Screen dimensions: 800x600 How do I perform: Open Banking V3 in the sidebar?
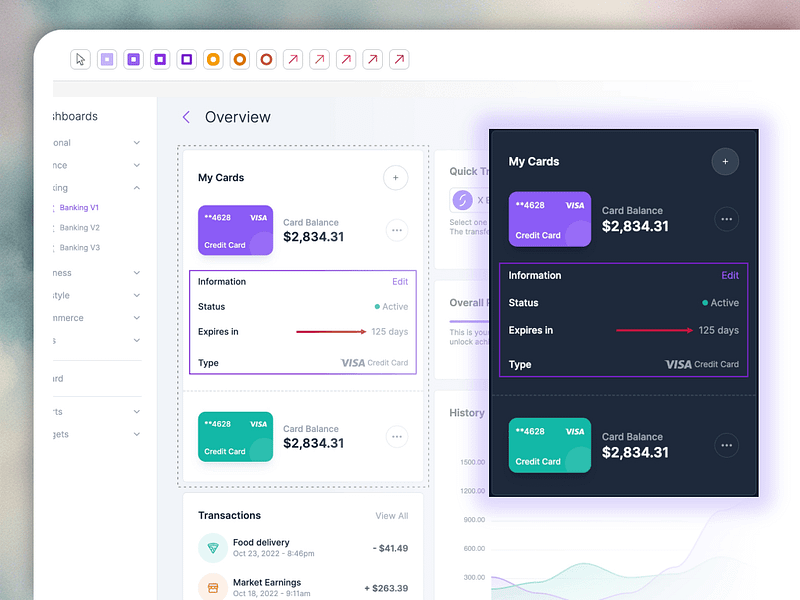[80, 247]
